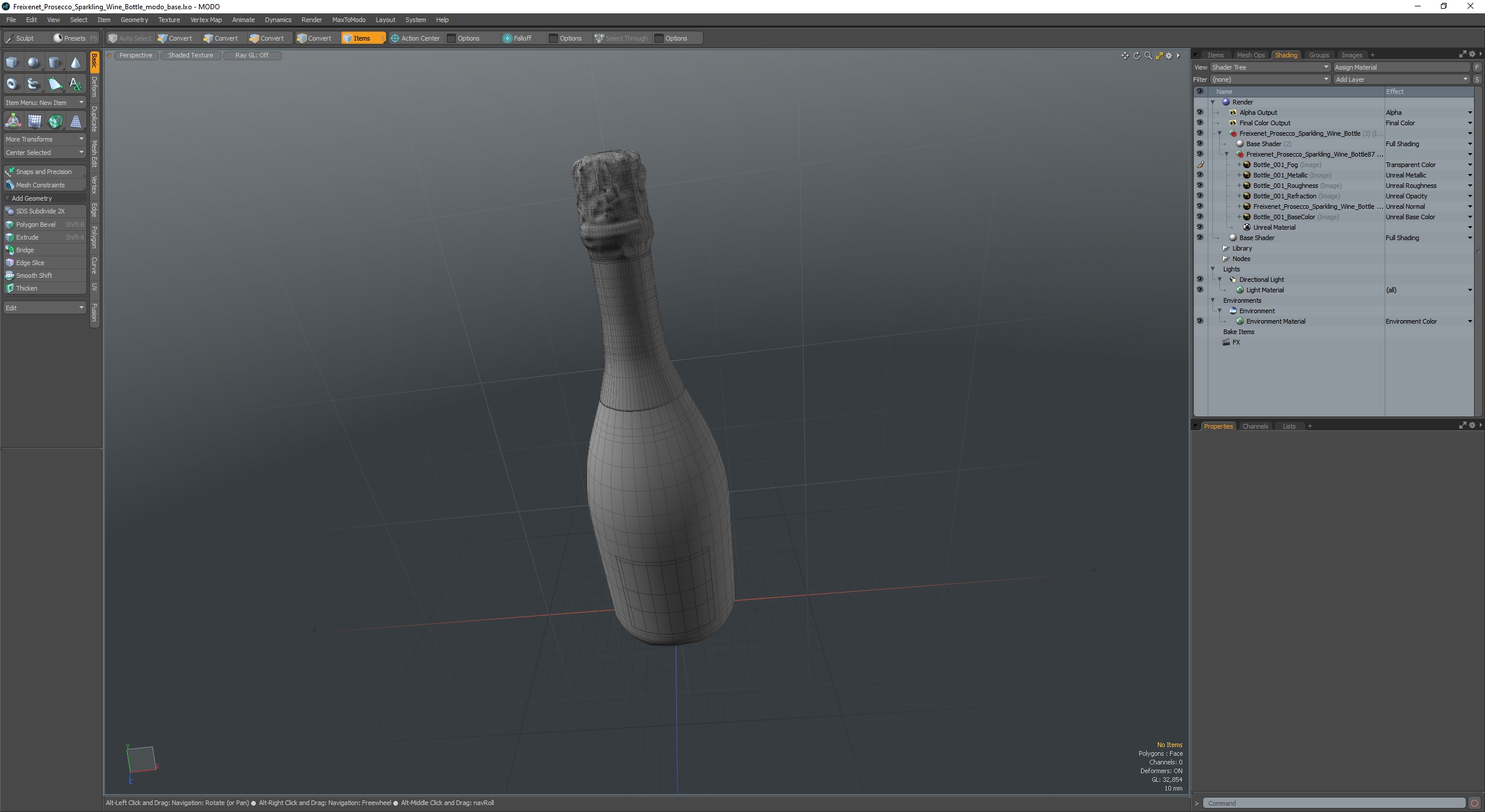Viewport: 1485px width, 812px height.
Task: Click the Shaded Texture viewport mode
Action: pos(191,56)
